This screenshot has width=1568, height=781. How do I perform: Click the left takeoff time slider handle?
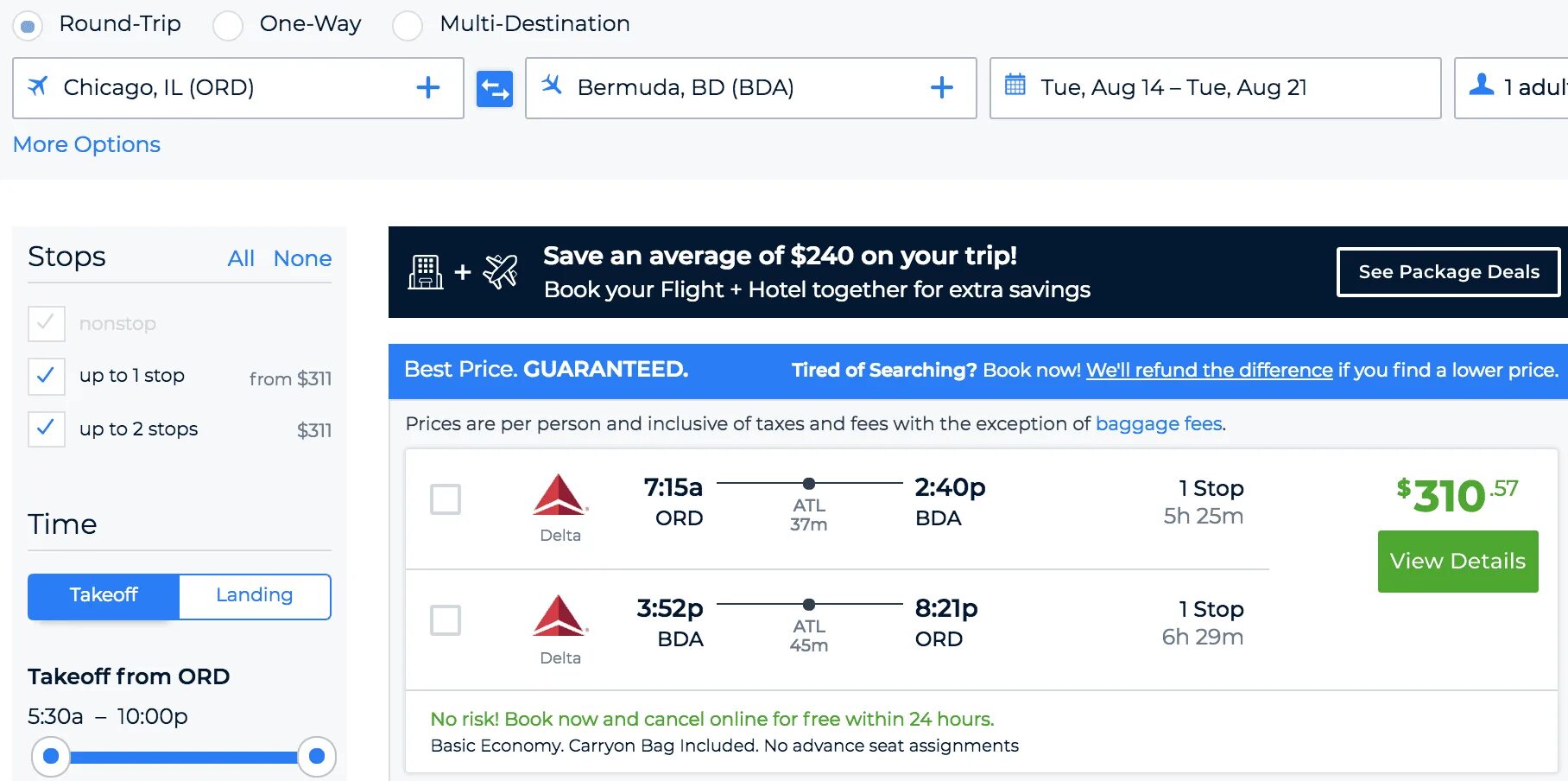click(x=51, y=757)
